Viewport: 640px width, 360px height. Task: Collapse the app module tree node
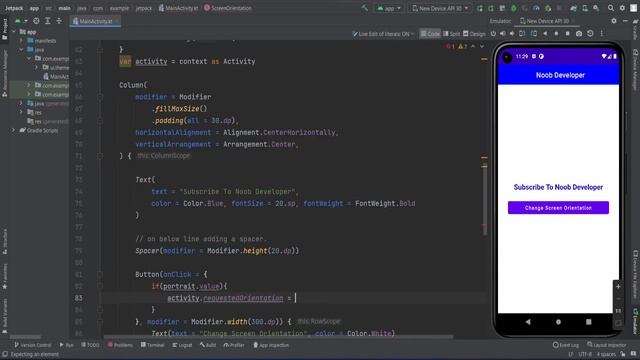click(x=14, y=32)
